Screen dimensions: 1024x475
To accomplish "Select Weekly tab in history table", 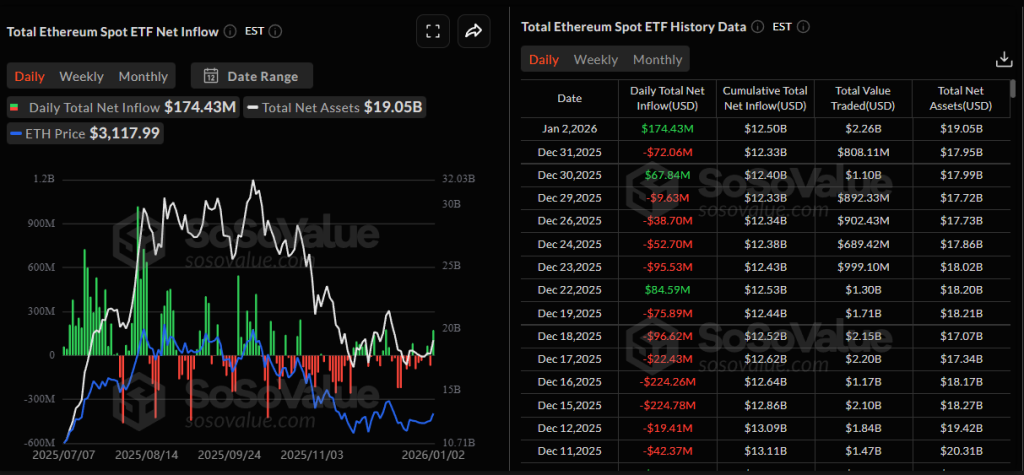I will [595, 60].
